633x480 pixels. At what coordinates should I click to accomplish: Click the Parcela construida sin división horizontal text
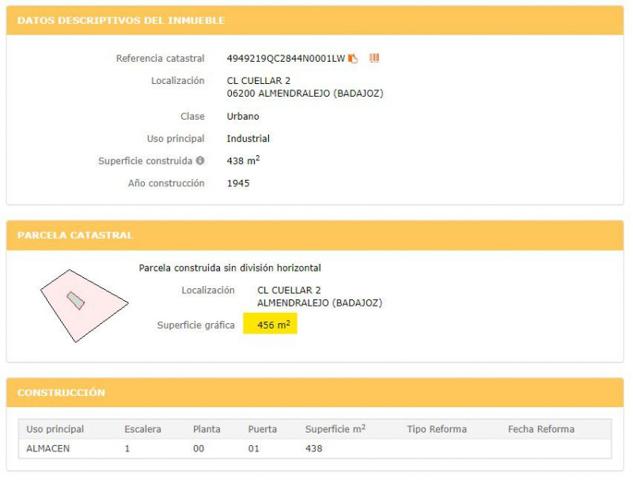tap(229, 268)
